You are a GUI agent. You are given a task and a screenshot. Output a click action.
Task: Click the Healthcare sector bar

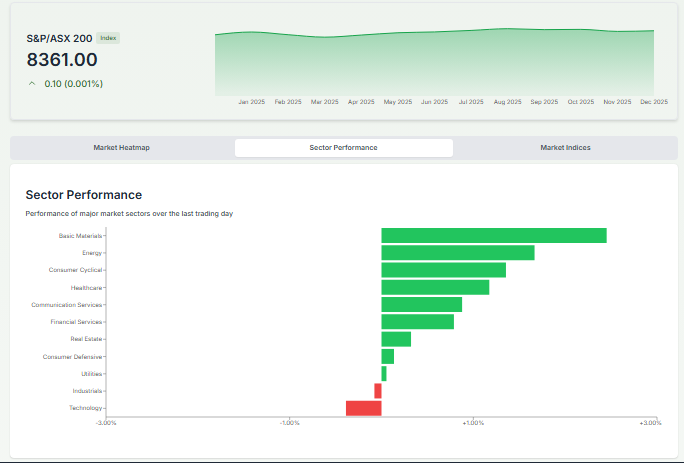pos(435,287)
